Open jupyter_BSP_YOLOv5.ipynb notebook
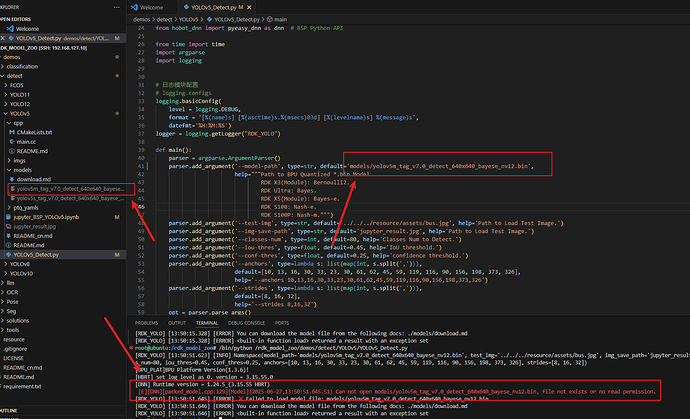Image resolution: width=690 pixels, height=419 pixels. [46, 217]
